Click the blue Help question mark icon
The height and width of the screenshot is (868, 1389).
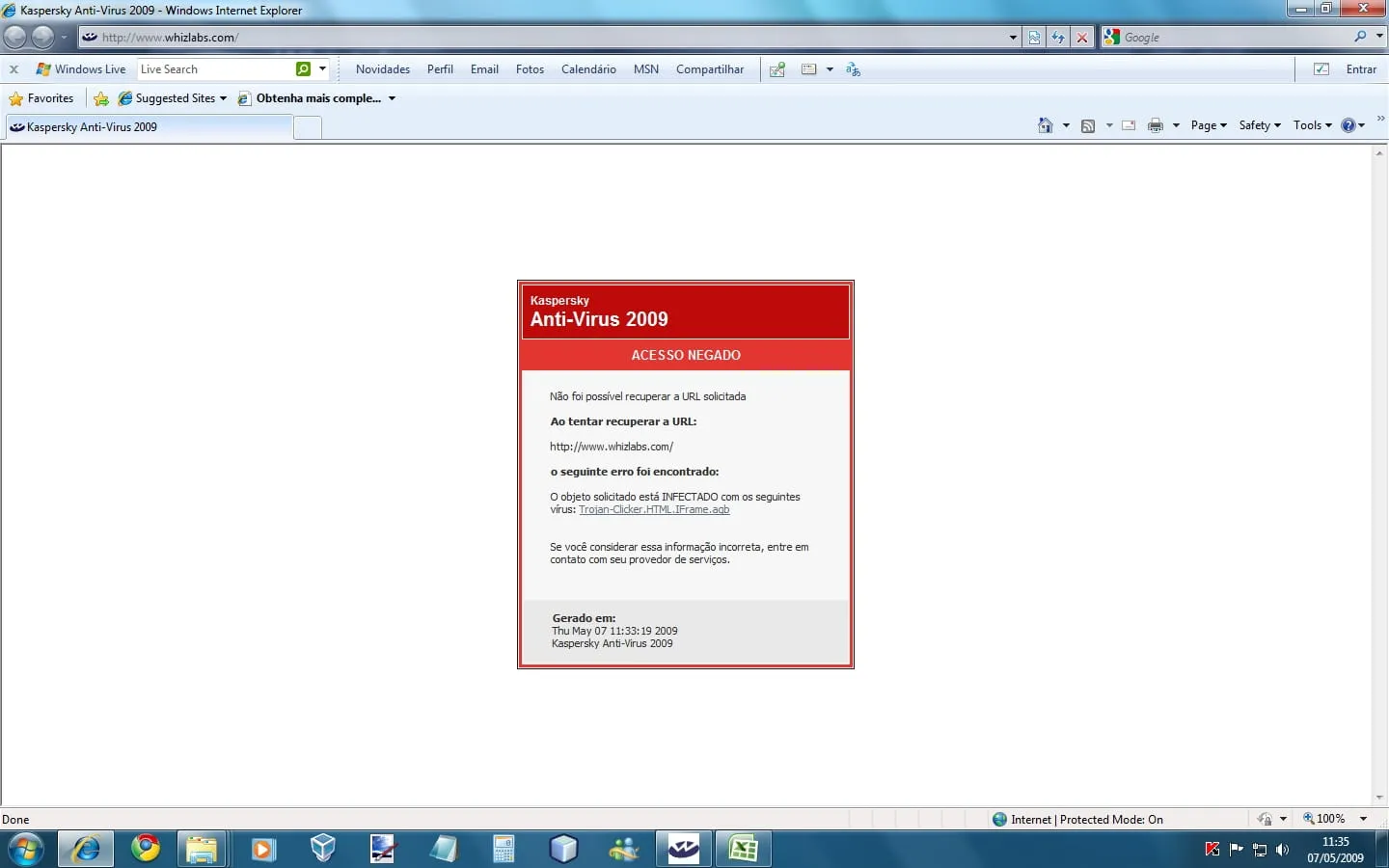[x=1348, y=125]
